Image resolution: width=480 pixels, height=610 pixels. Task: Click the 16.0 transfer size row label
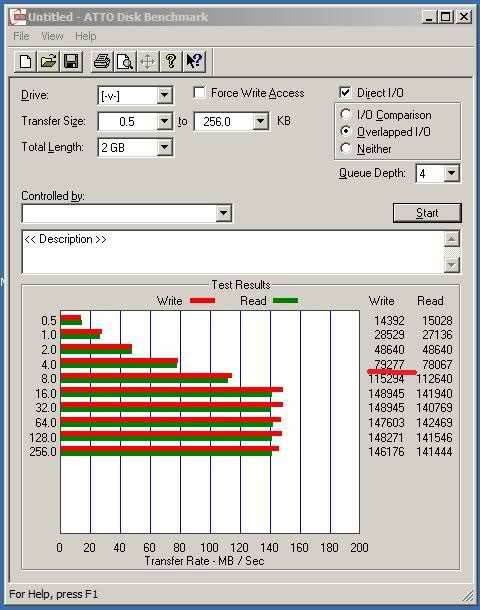pos(46,394)
